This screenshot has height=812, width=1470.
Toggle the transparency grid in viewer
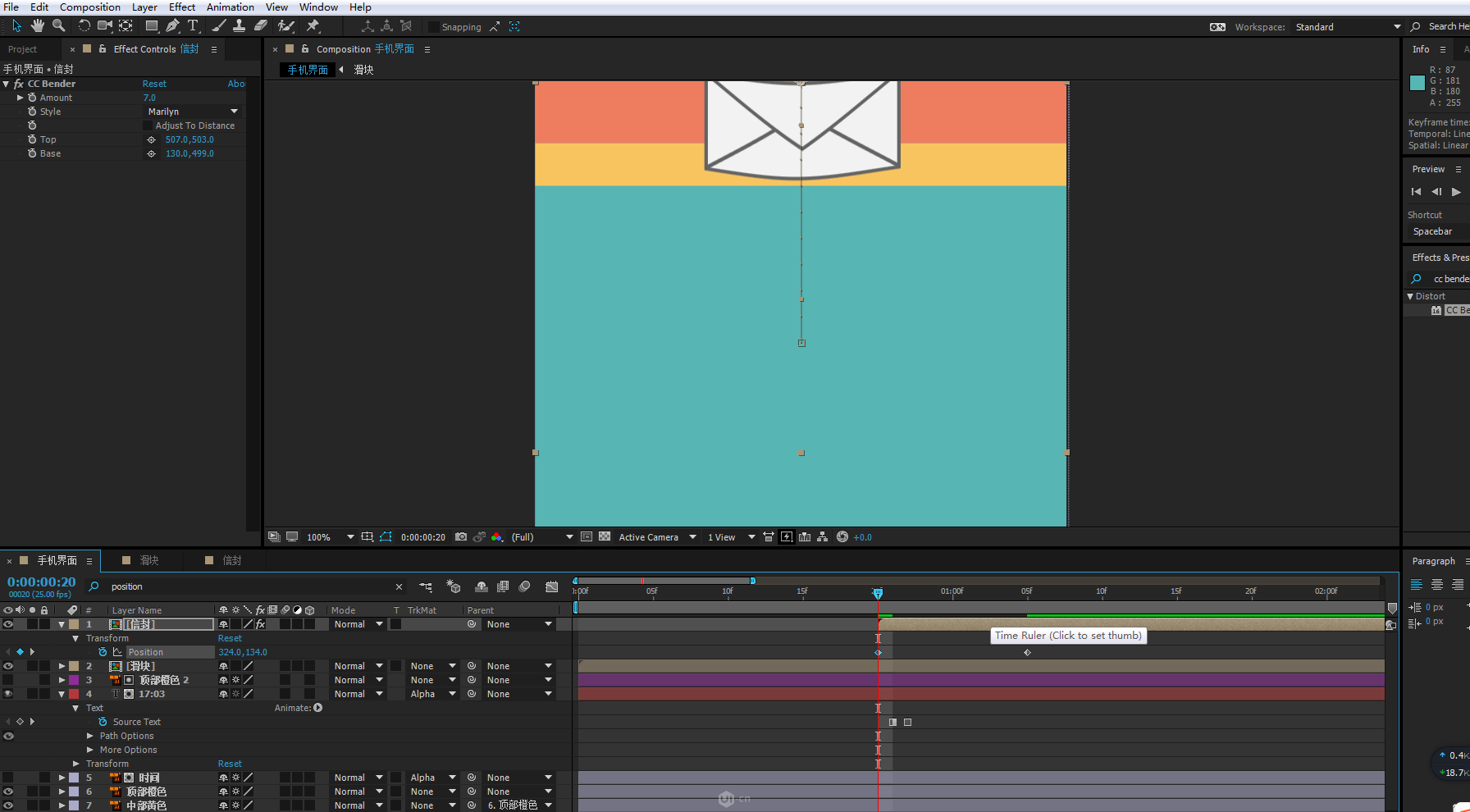pyautogui.click(x=605, y=537)
